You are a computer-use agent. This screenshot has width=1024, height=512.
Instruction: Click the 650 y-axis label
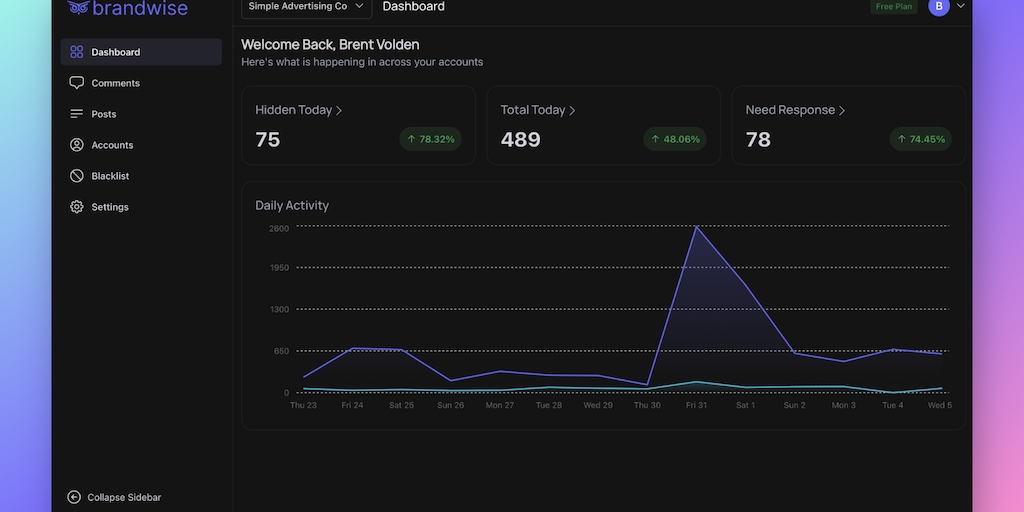[x=281, y=351]
